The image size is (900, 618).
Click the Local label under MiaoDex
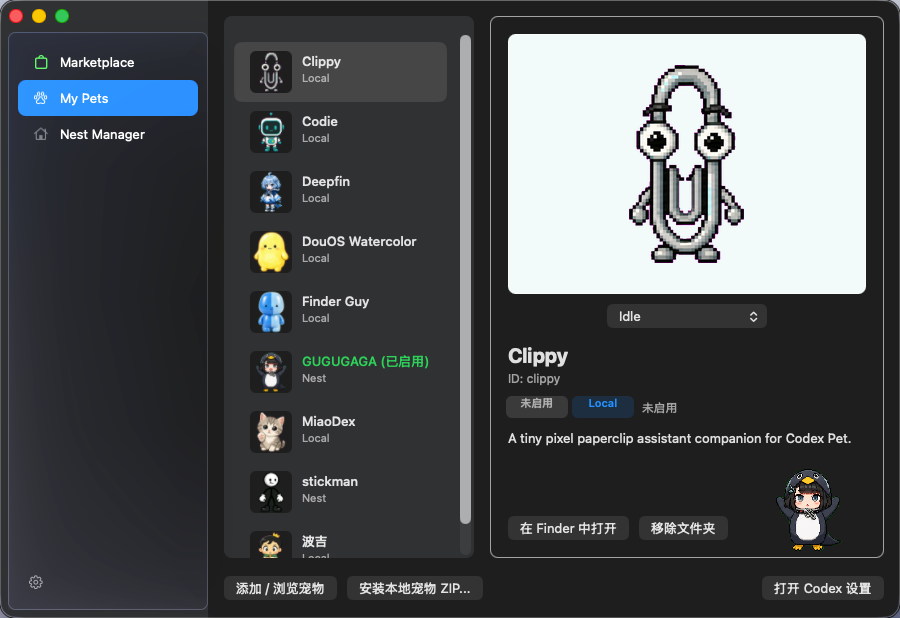point(316,438)
